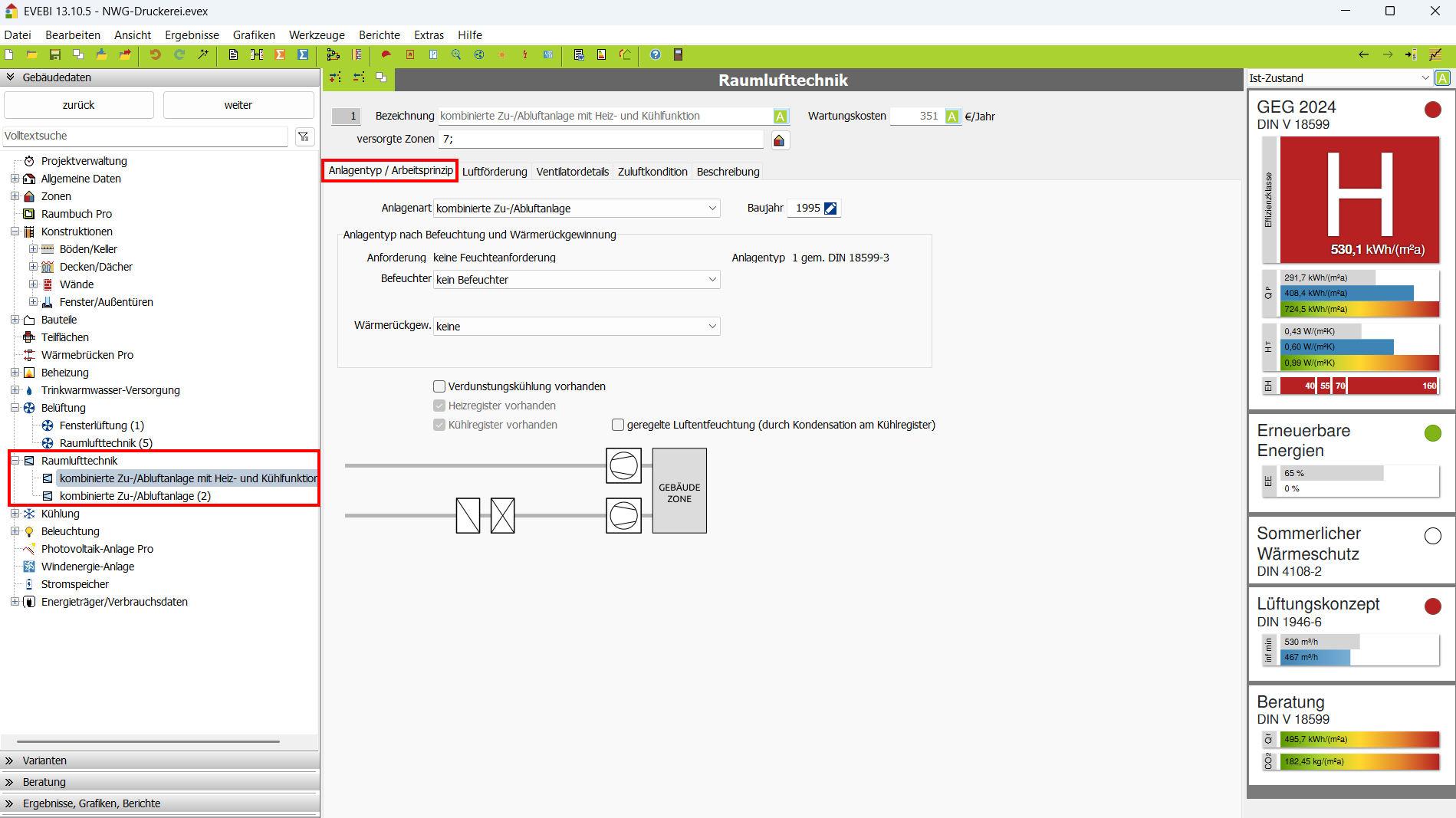Open the Anlagenart dropdown

[577, 209]
